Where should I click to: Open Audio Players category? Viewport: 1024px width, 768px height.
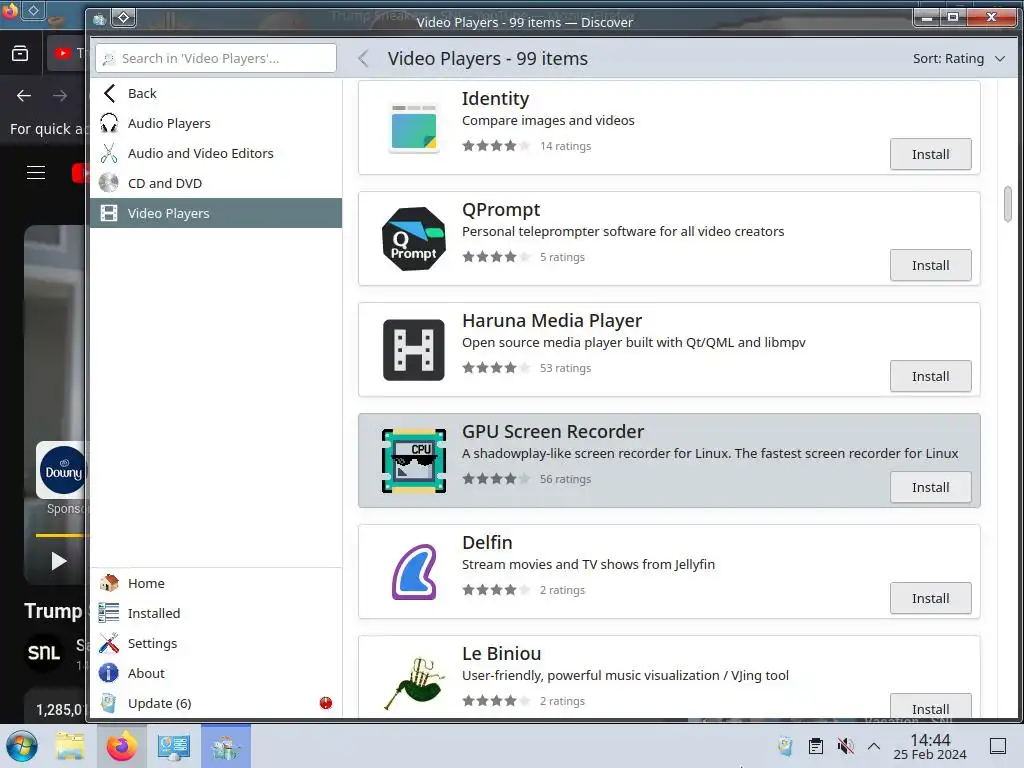tap(216, 123)
